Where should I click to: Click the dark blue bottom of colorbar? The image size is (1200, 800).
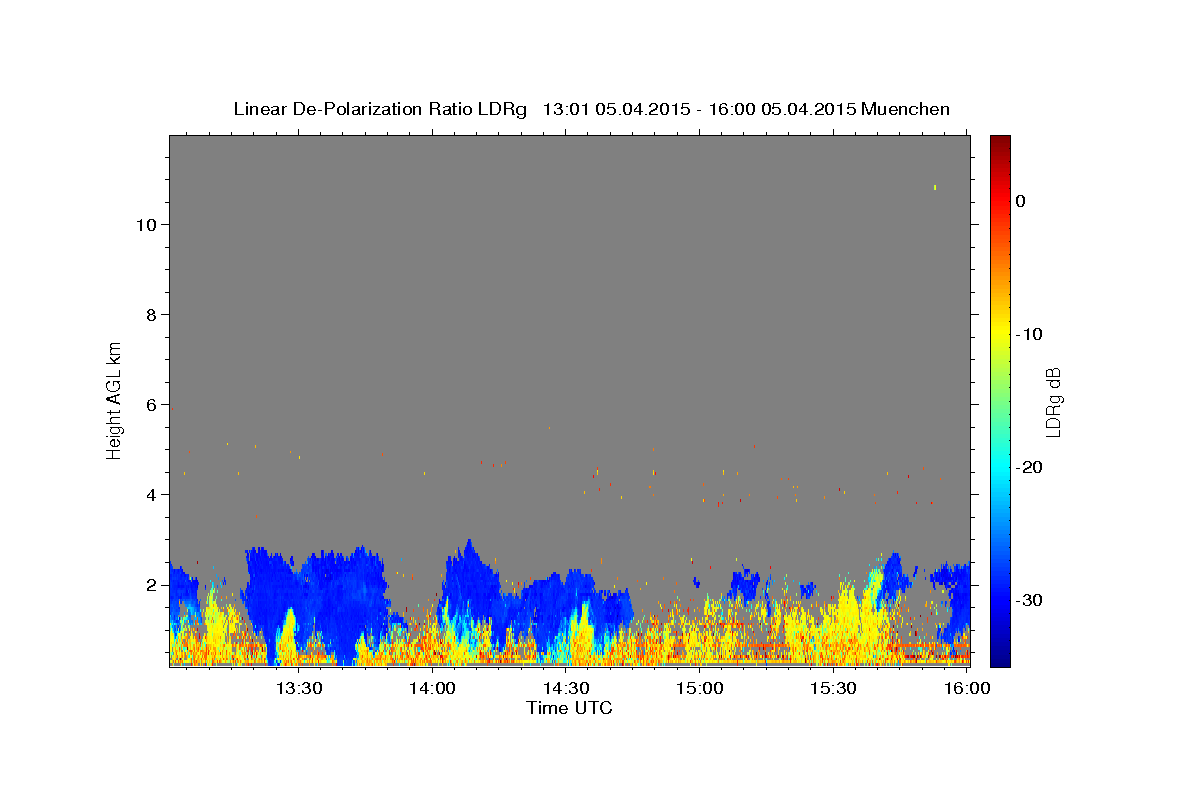point(1000,657)
